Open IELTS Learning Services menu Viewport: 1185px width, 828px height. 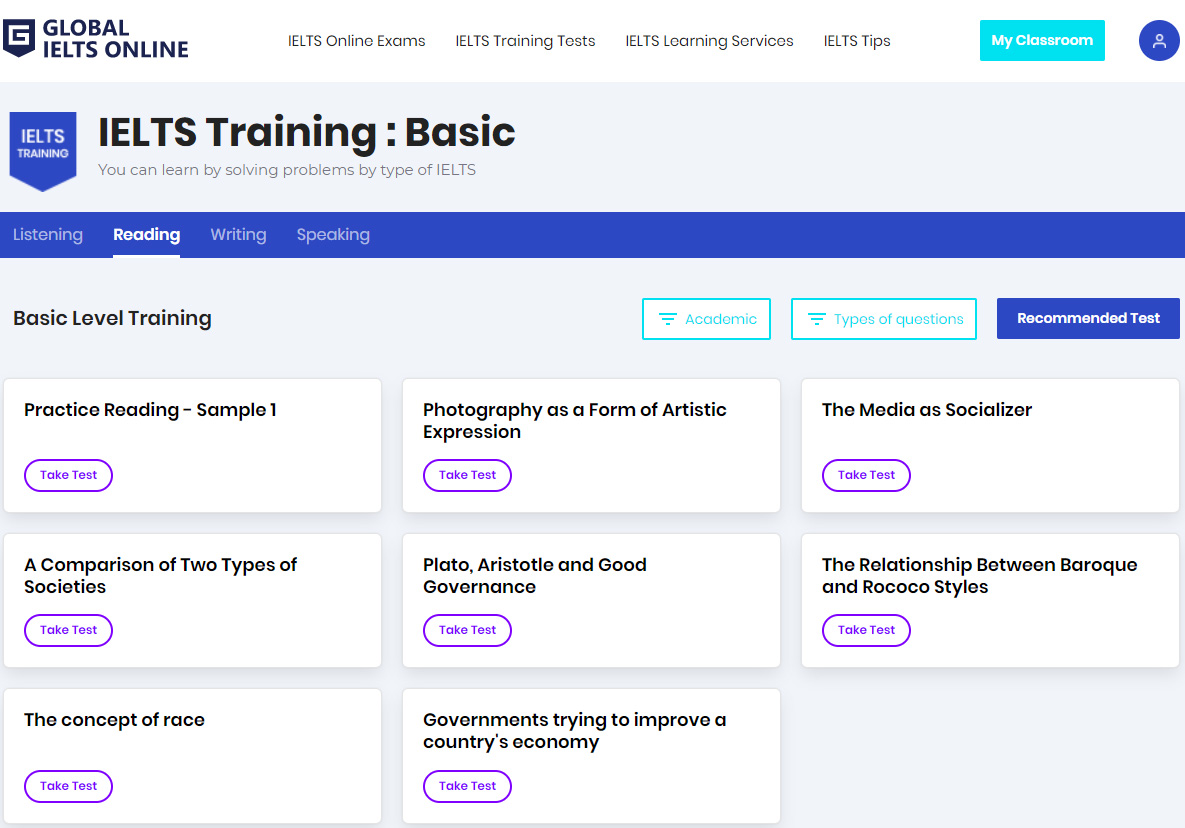click(709, 41)
